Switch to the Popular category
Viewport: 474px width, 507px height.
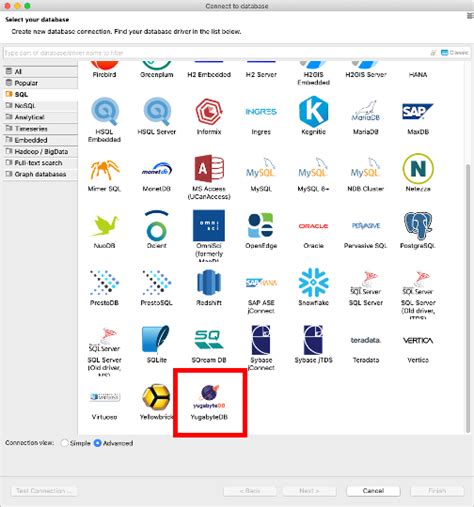click(x=41, y=83)
